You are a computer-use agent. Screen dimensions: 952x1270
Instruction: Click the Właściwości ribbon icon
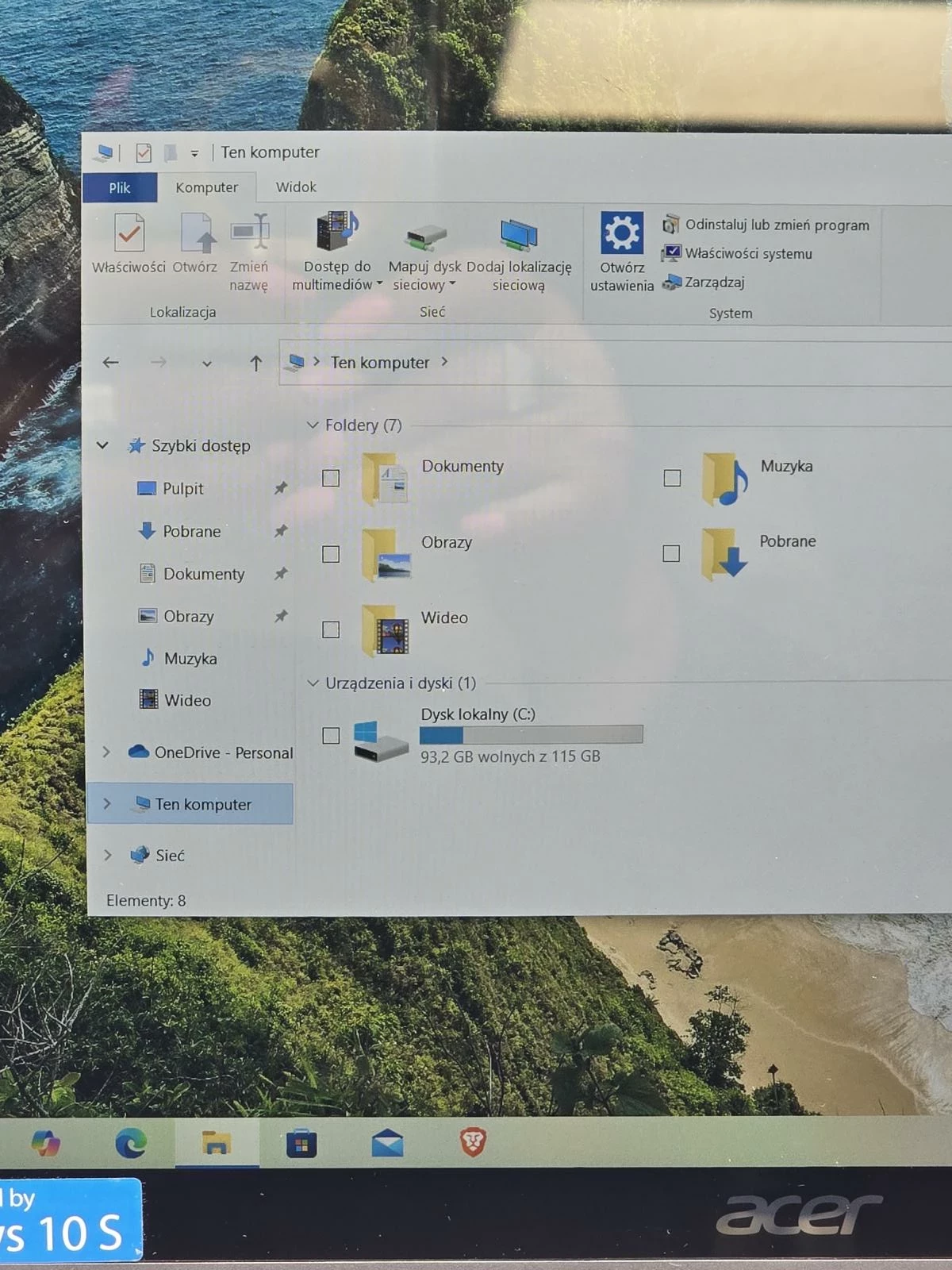point(129,235)
